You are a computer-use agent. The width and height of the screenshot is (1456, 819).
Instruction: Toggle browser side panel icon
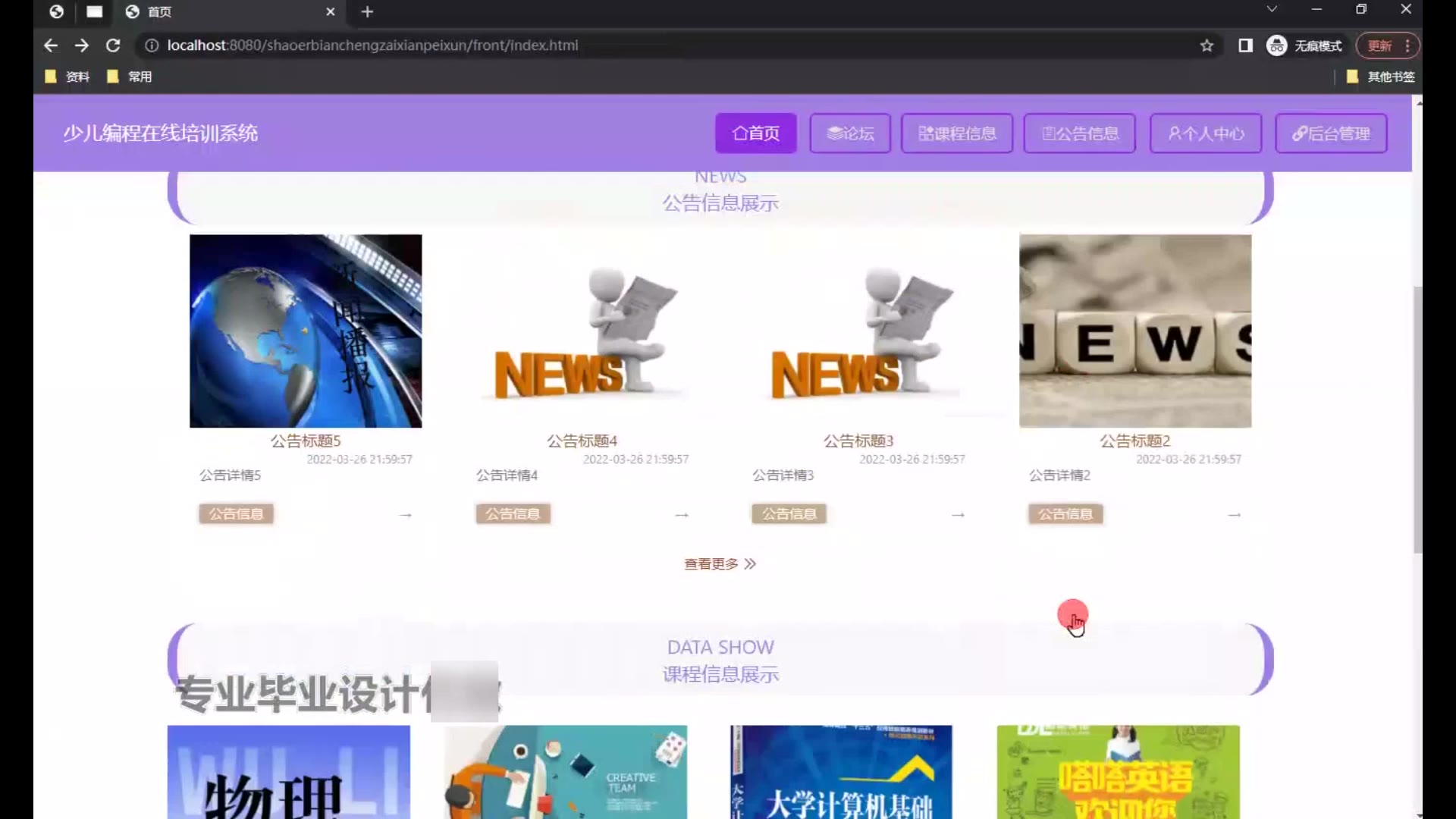click(x=1245, y=45)
